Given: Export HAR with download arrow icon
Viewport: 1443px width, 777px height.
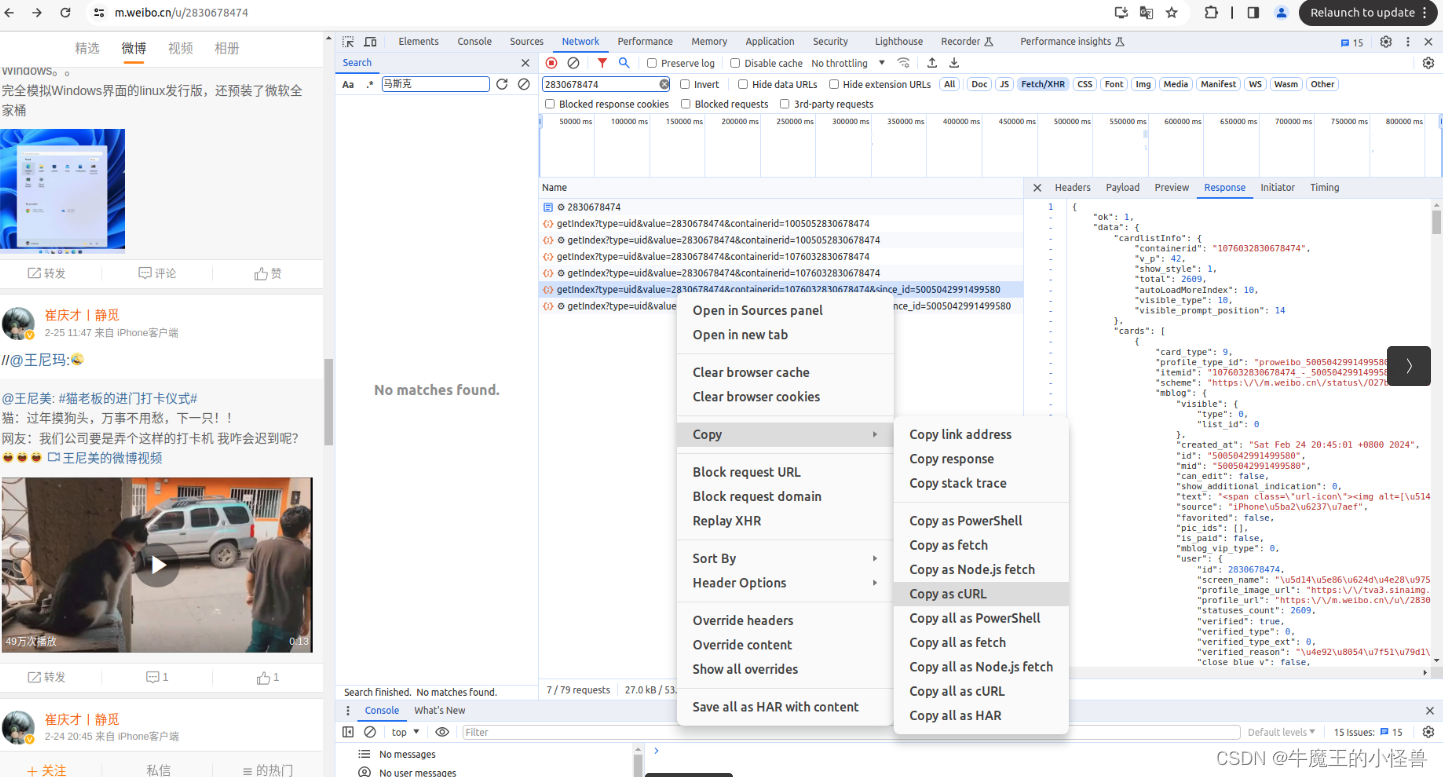Looking at the screenshot, I should pos(954,63).
